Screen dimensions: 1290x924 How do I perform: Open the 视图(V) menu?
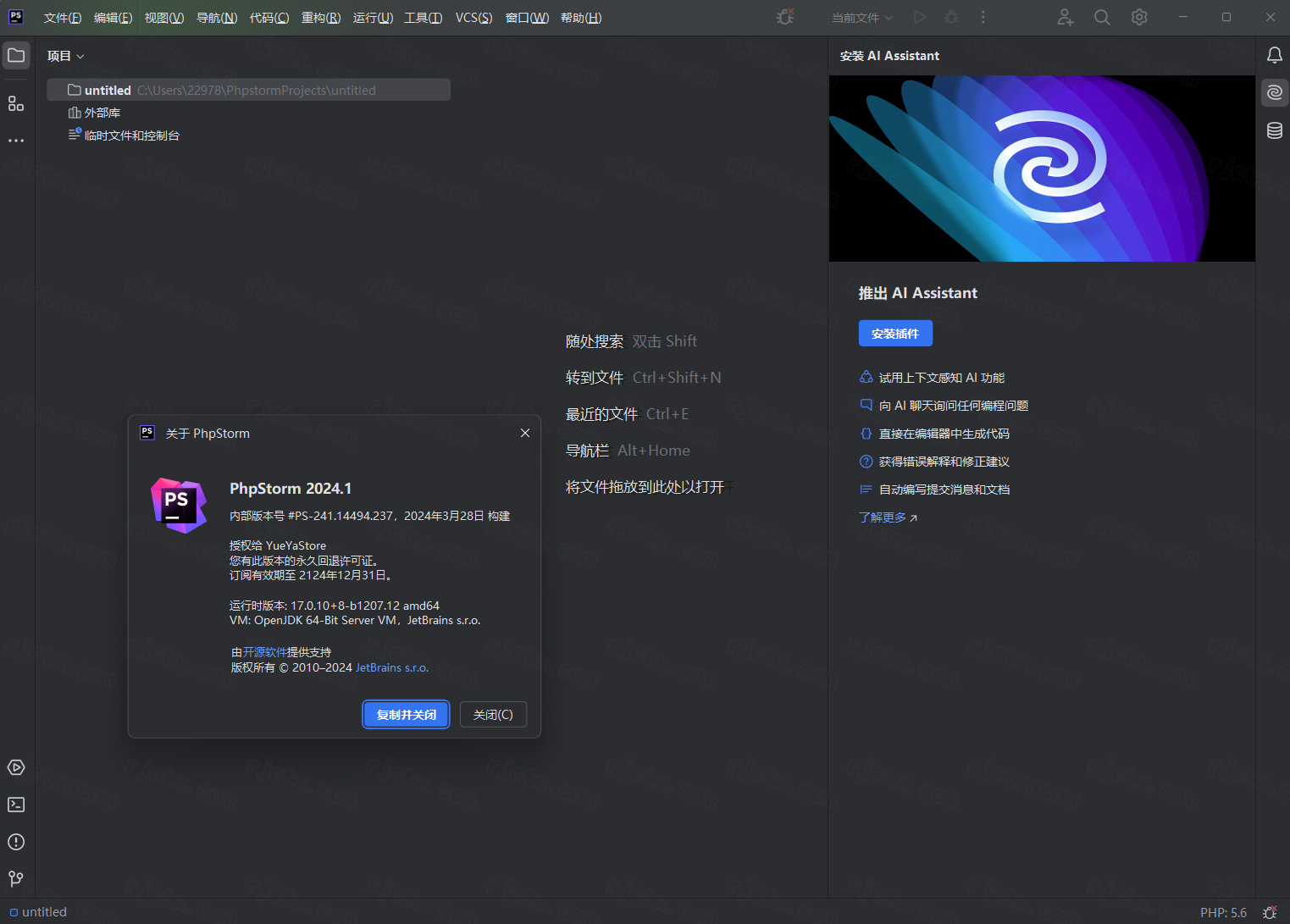(x=164, y=18)
